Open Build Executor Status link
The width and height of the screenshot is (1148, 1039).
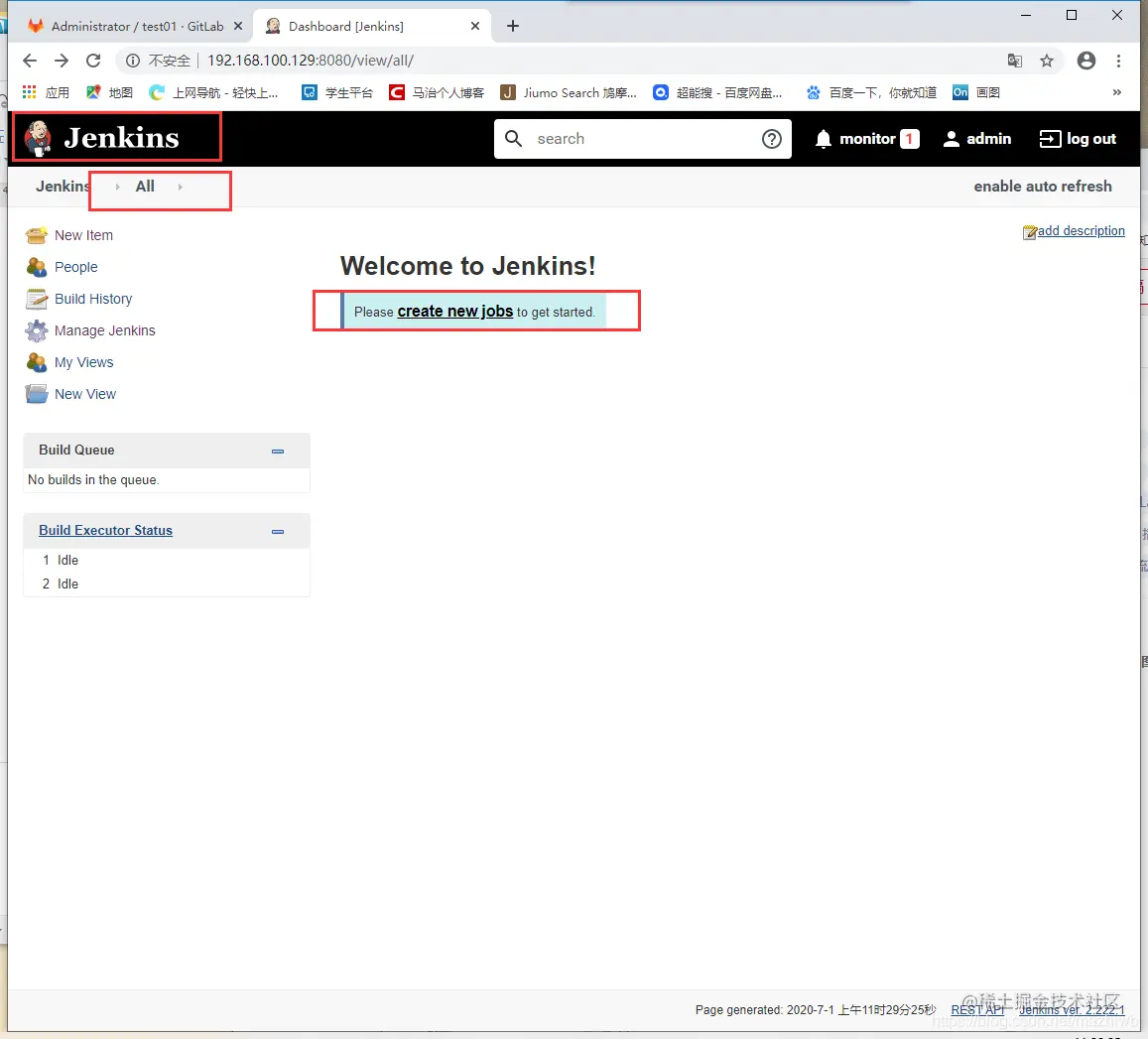pyautogui.click(x=105, y=530)
